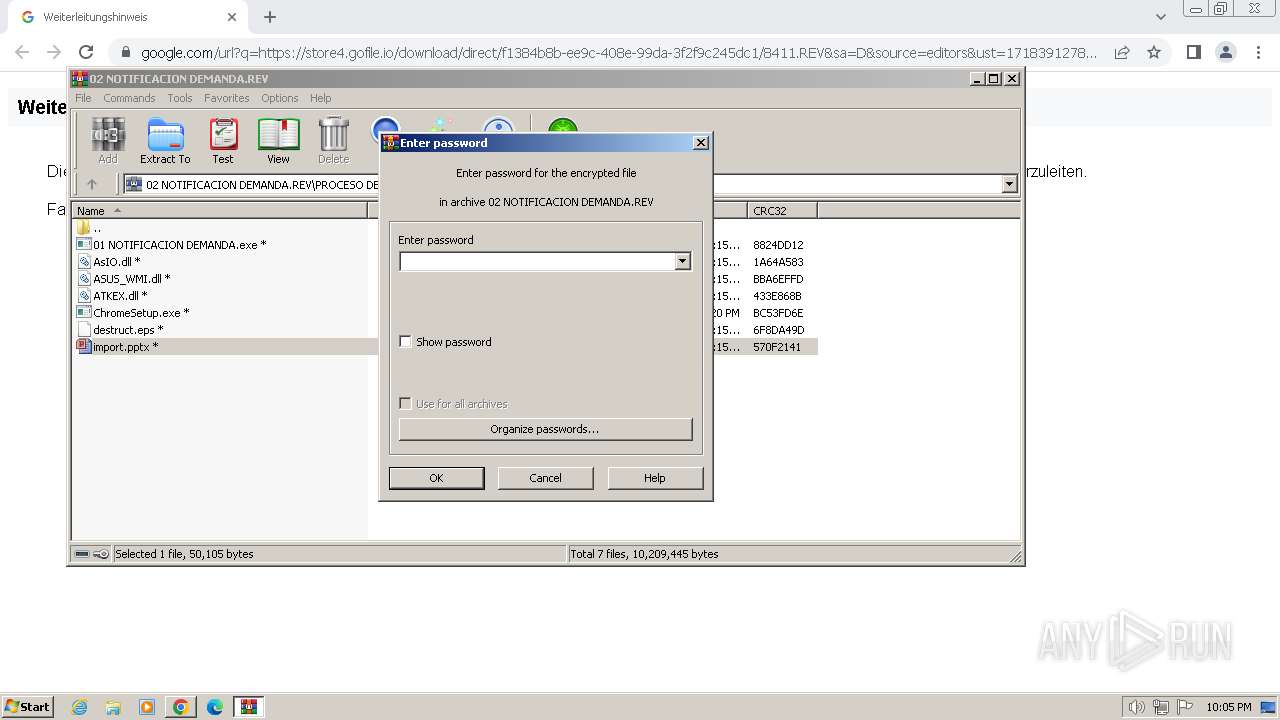Click CRC32 value 8824DD12
1280x720 pixels.
click(778, 245)
